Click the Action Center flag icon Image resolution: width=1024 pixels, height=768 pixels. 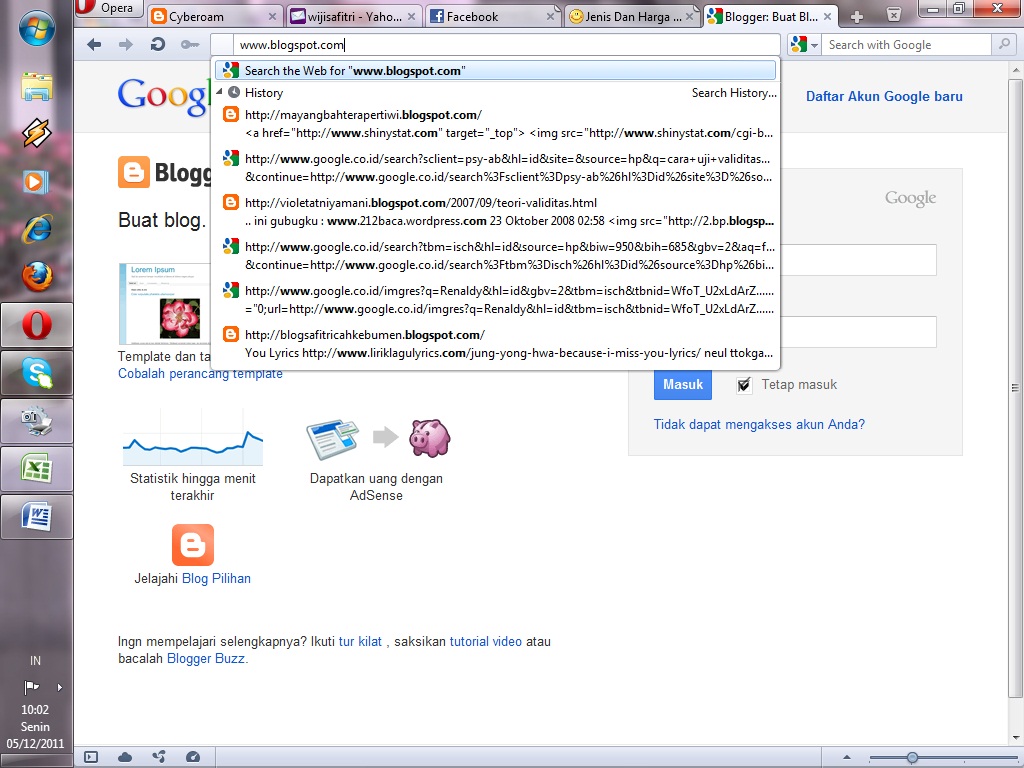31,687
